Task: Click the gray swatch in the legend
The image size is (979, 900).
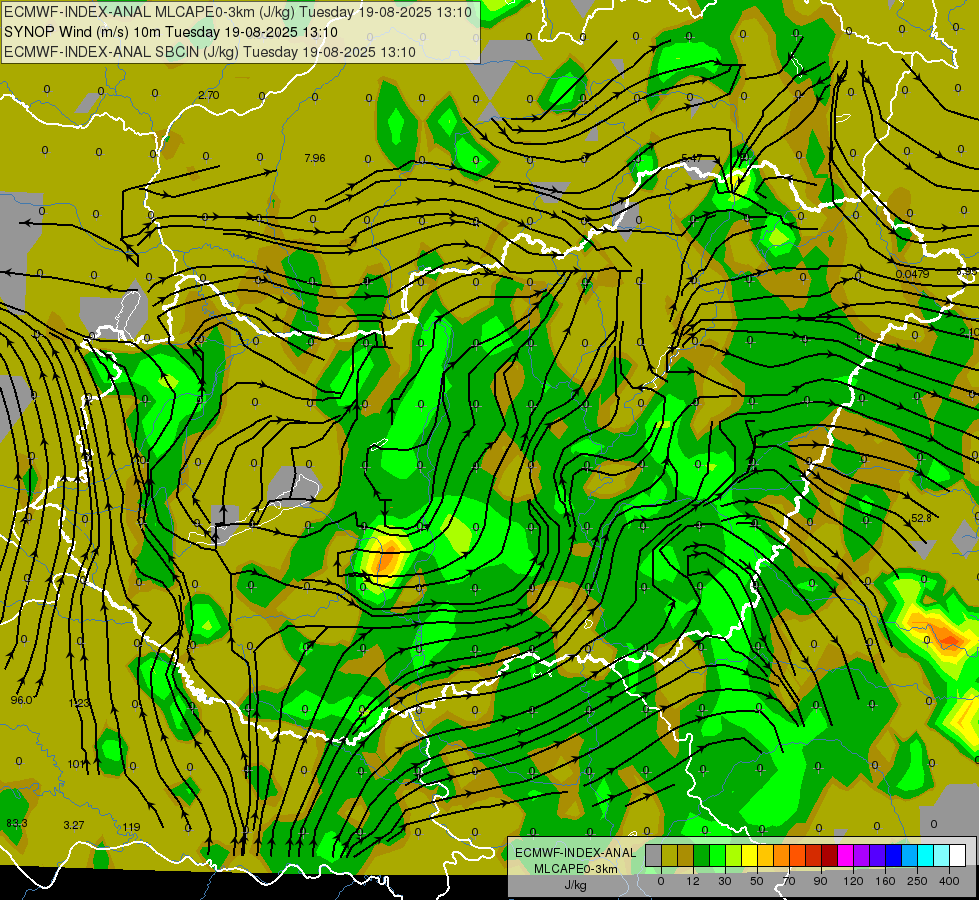Action: click(654, 856)
